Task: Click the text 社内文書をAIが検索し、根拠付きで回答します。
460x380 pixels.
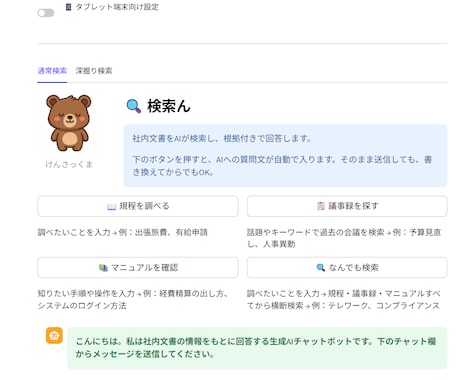Action: (x=222, y=138)
